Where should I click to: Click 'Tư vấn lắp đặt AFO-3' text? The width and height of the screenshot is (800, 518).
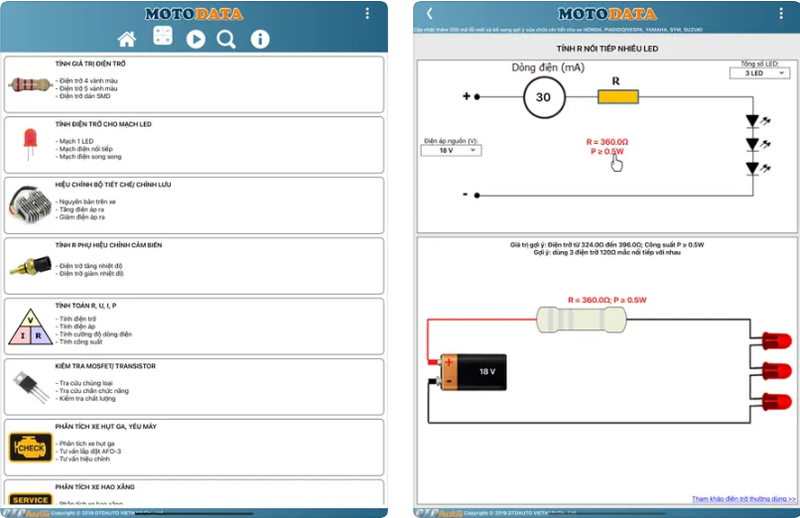(90, 451)
